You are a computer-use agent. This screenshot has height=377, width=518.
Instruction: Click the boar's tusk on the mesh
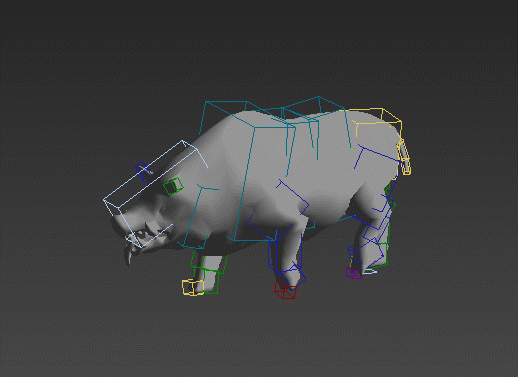[x=129, y=254]
